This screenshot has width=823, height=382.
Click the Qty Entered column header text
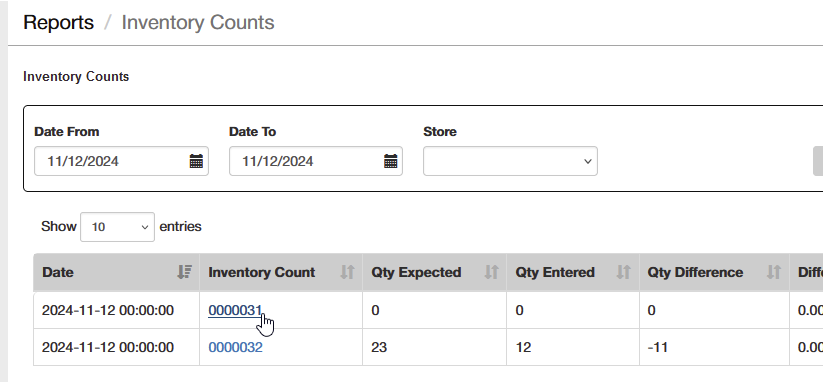[x=555, y=272]
